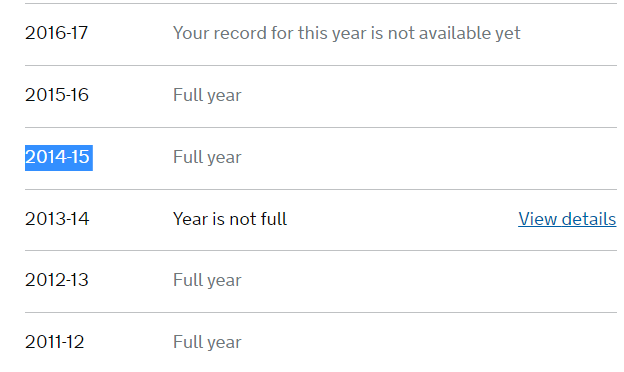Click Full year status for 2015-16
Image resolution: width=624 pixels, height=372 pixels.
pyautogui.click(x=207, y=95)
